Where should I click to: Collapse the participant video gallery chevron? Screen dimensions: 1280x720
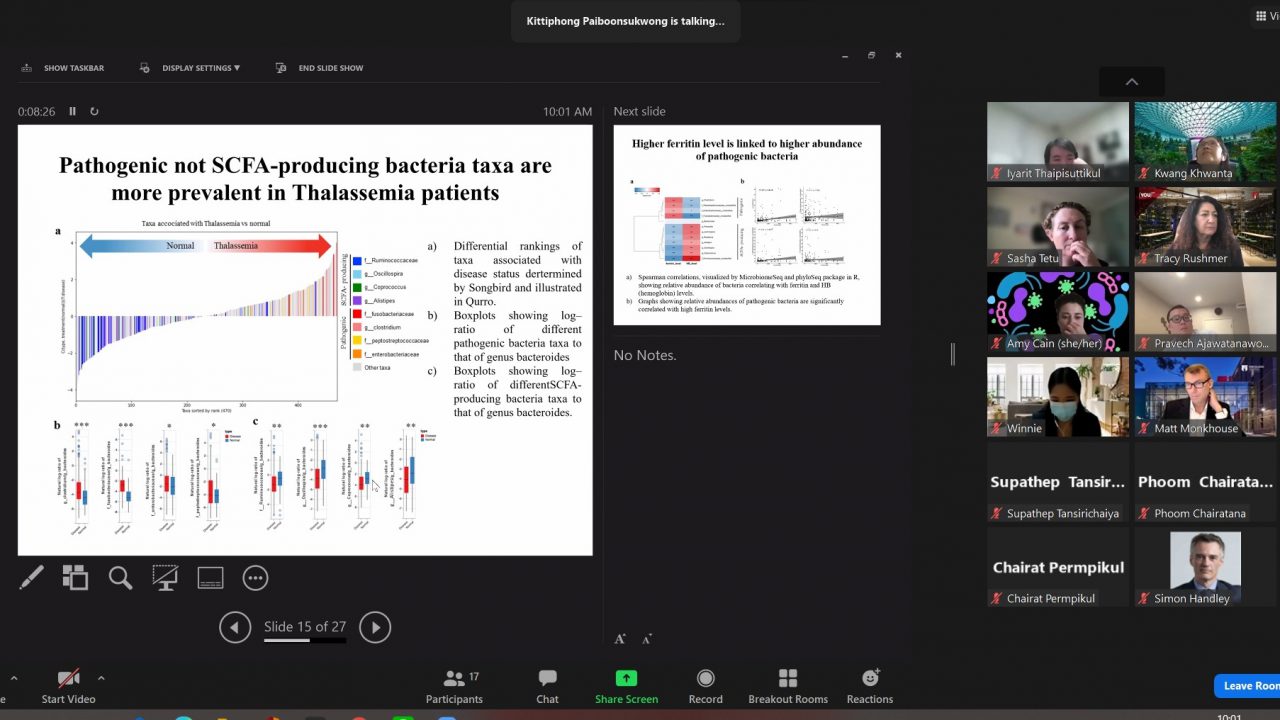1131,82
